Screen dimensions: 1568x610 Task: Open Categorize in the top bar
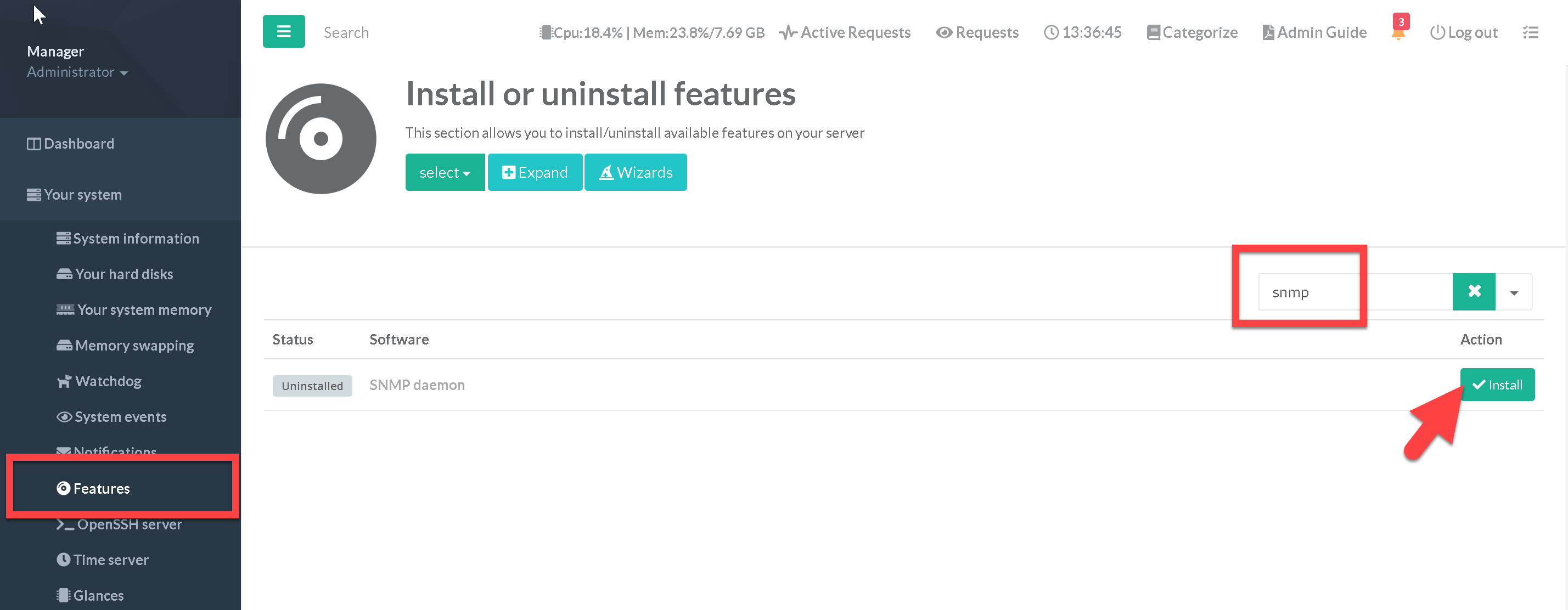(x=1192, y=32)
